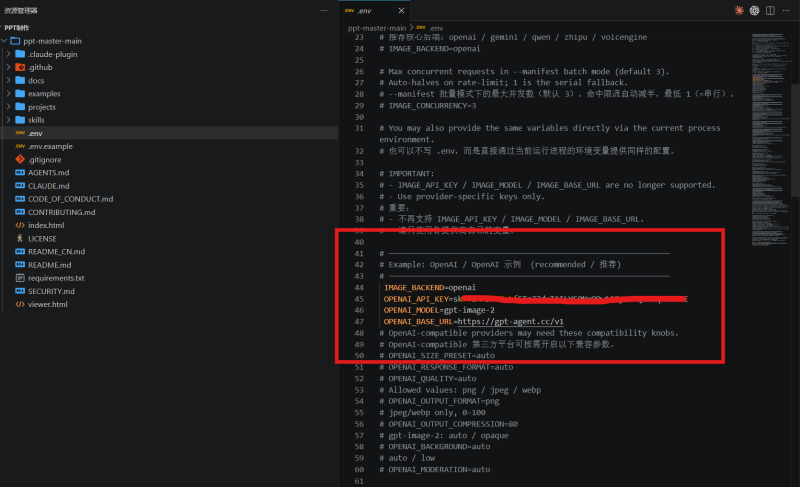Viewport: 800px width, 487px height.
Task: Click the OPENAI_QUALITY=auto comment line
Action: tap(428, 378)
